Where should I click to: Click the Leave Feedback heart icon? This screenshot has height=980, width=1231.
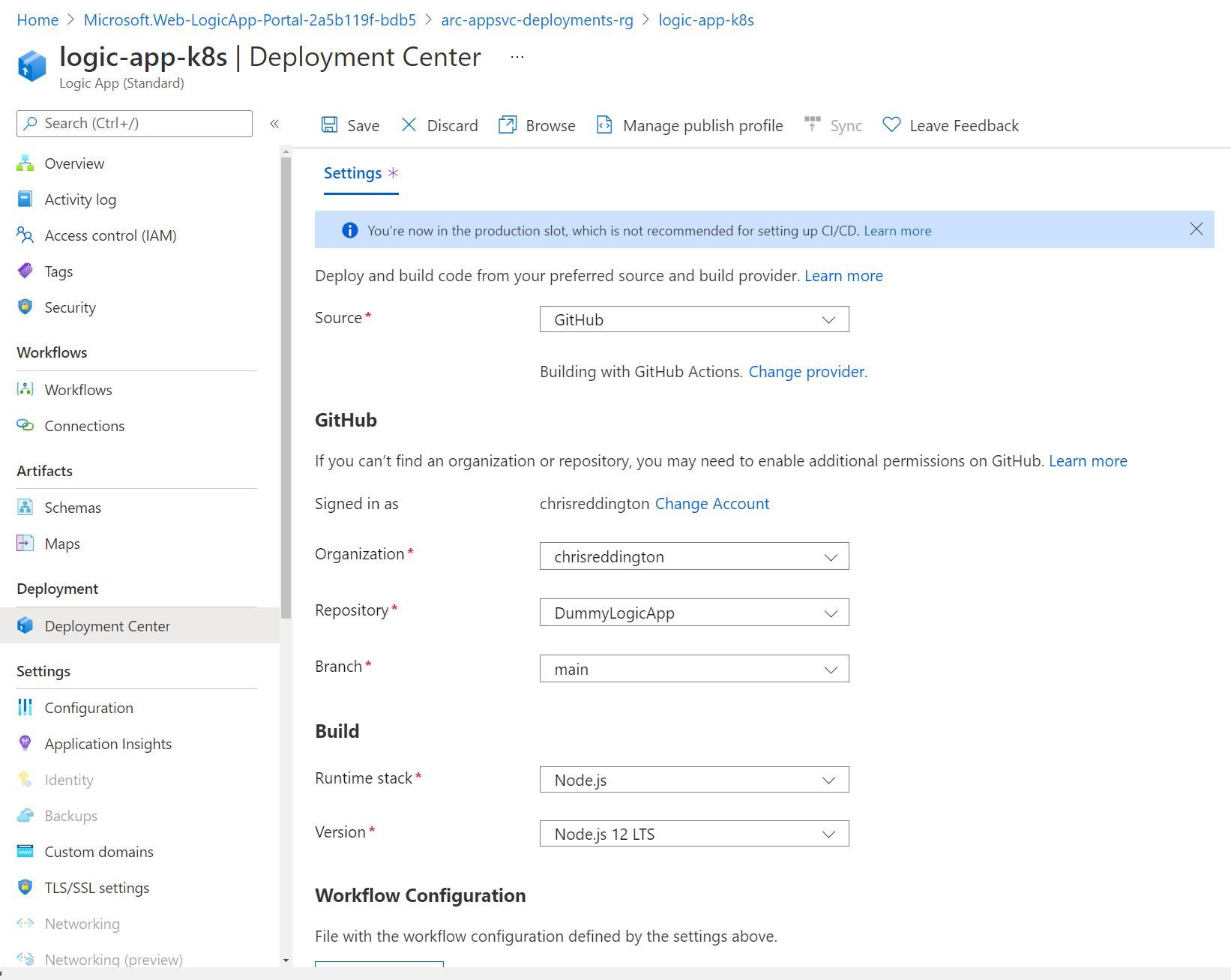point(891,124)
